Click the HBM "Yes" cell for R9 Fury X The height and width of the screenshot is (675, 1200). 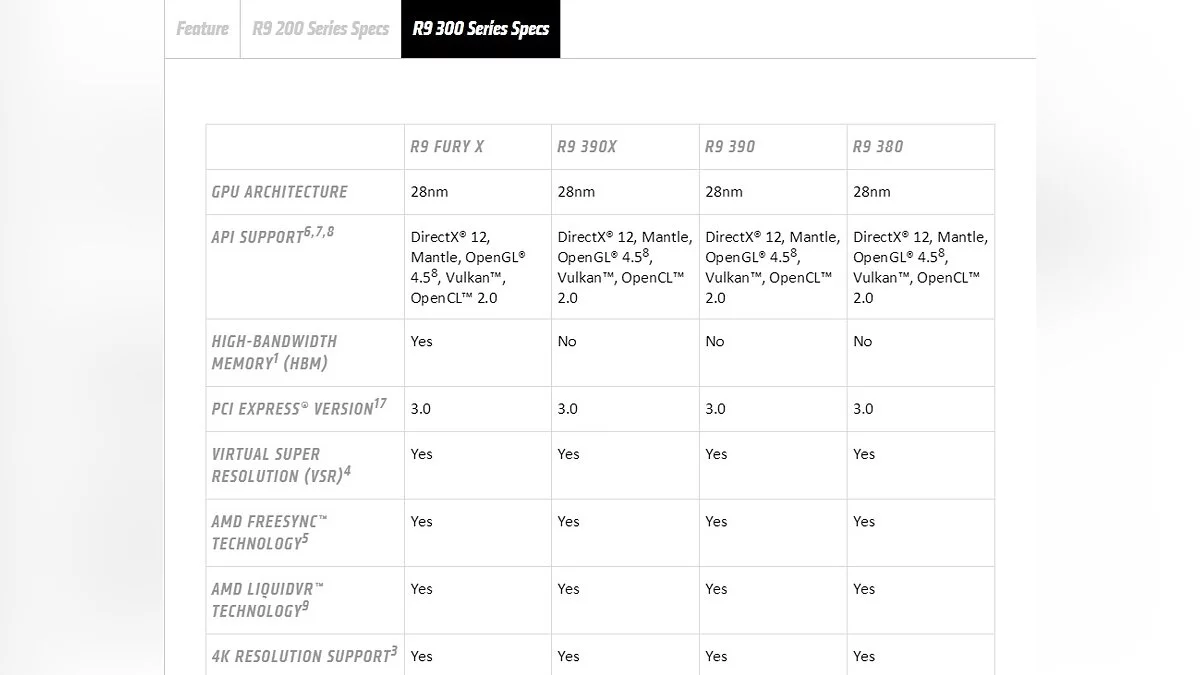(422, 341)
